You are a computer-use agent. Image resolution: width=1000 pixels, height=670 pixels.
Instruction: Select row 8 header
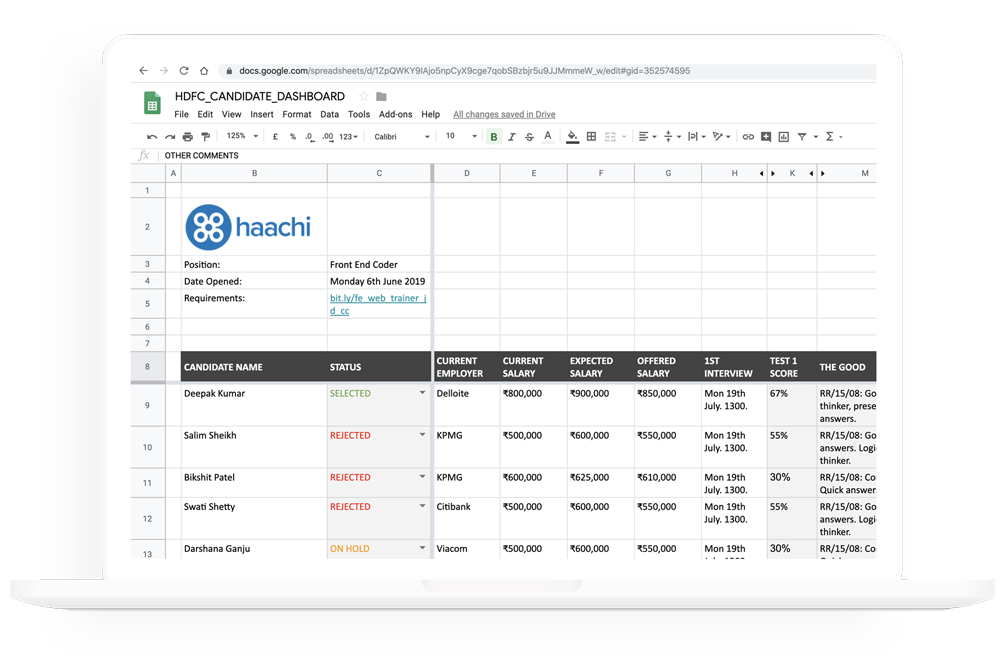[x=147, y=367]
